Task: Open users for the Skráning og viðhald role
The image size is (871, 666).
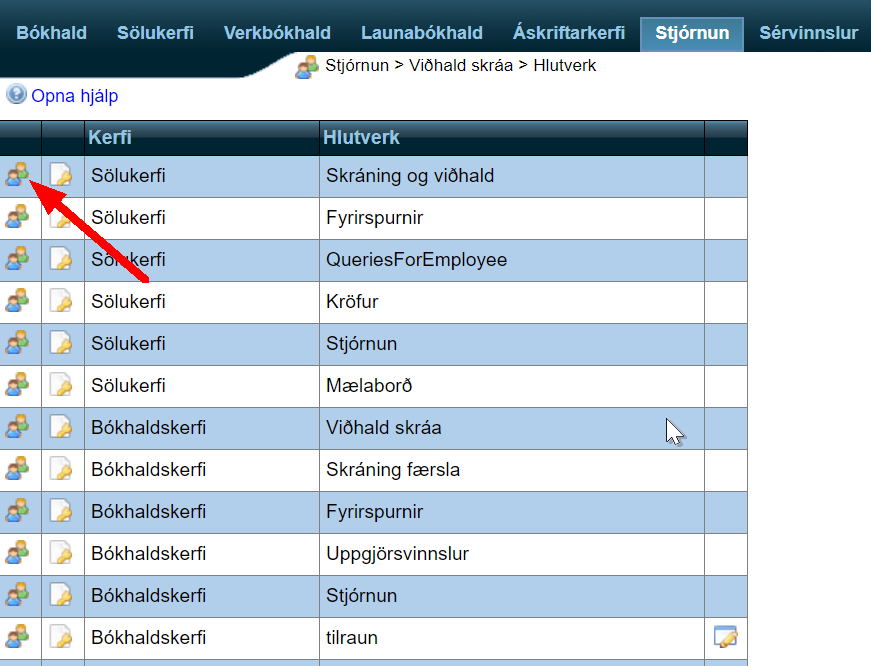Action: point(18,175)
